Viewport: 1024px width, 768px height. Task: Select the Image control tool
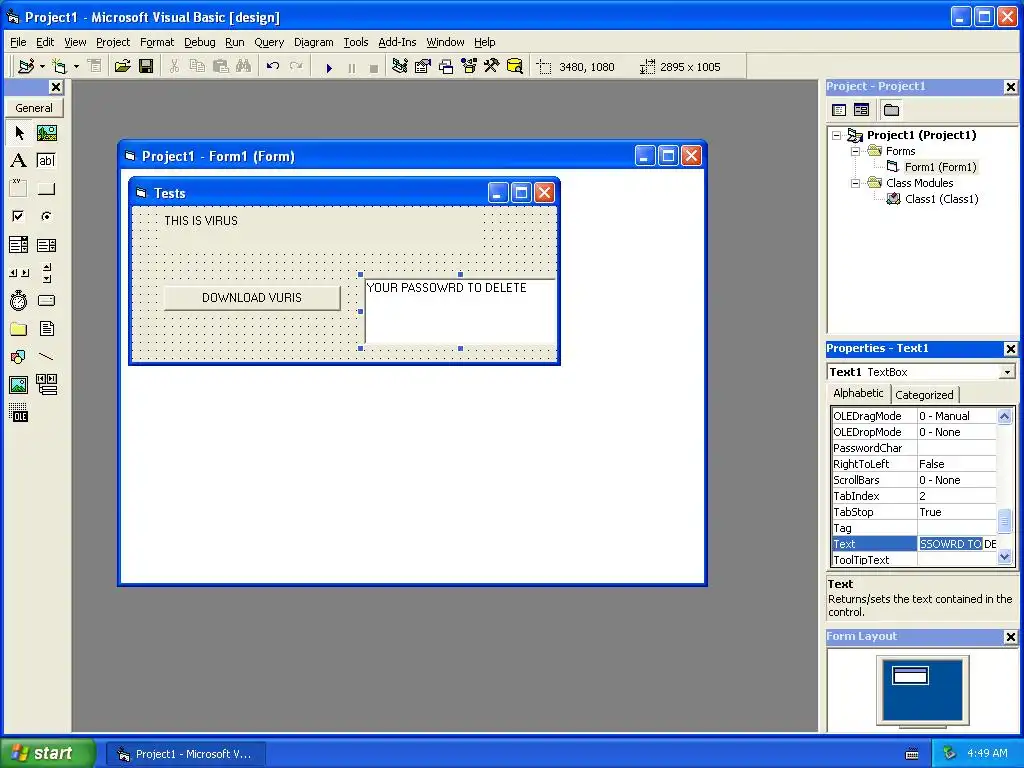tap(19, 385)
